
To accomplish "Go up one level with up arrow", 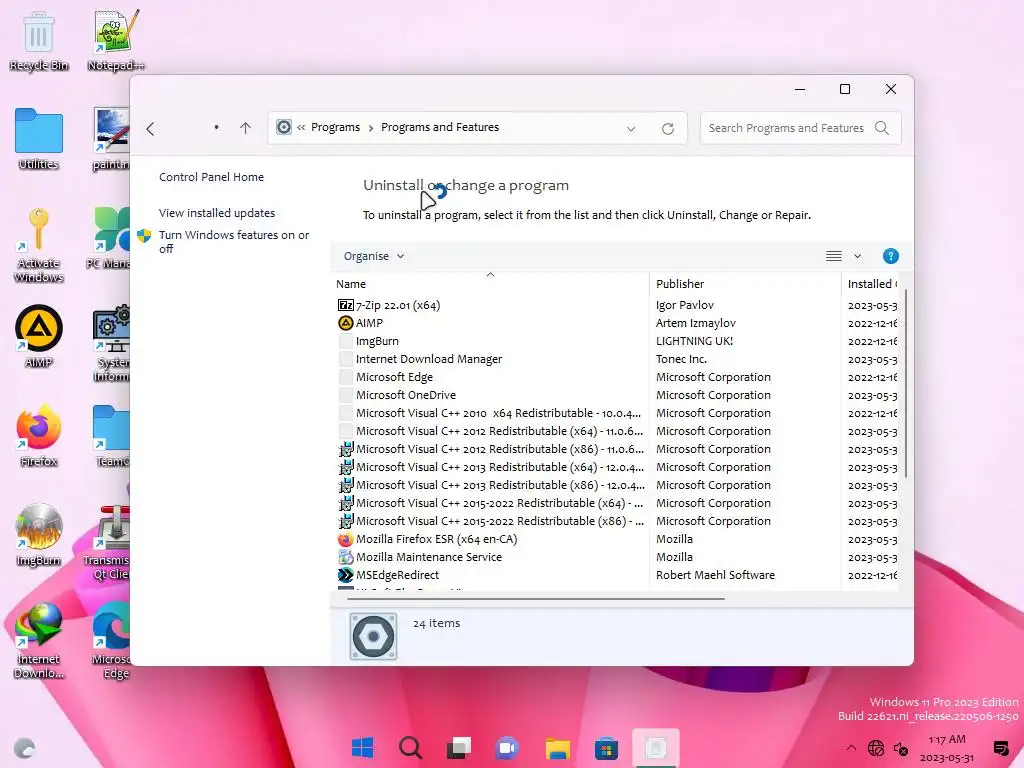I will coord(246,128).
